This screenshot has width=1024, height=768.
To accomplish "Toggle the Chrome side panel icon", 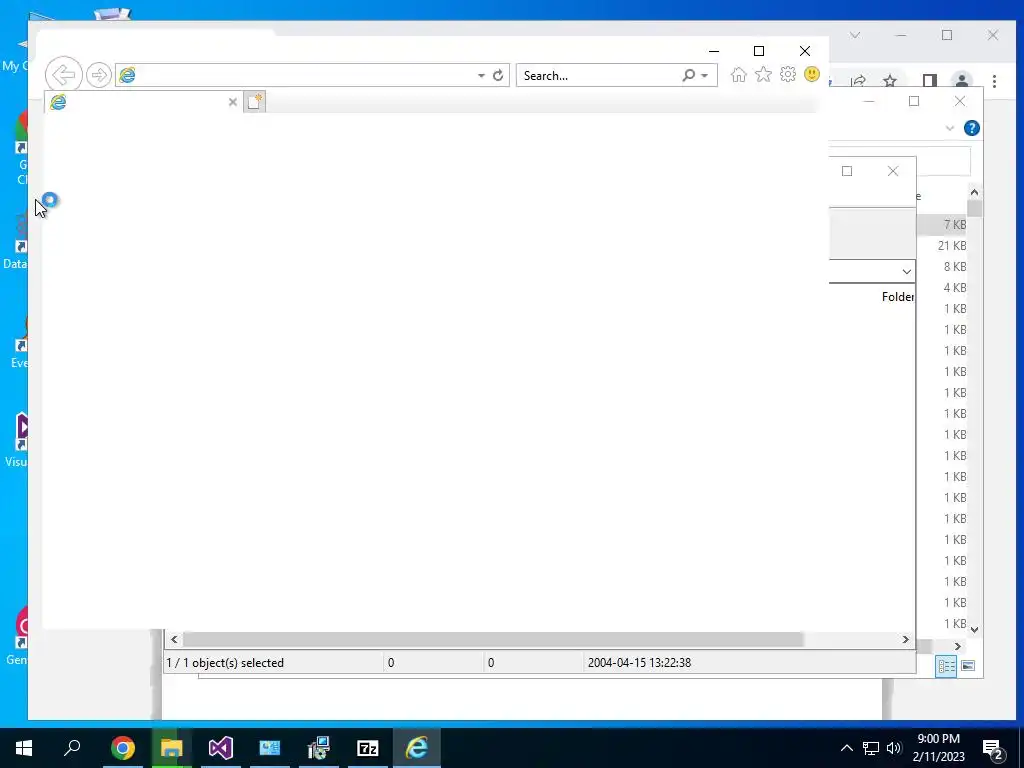I will [x=930, y=81].
